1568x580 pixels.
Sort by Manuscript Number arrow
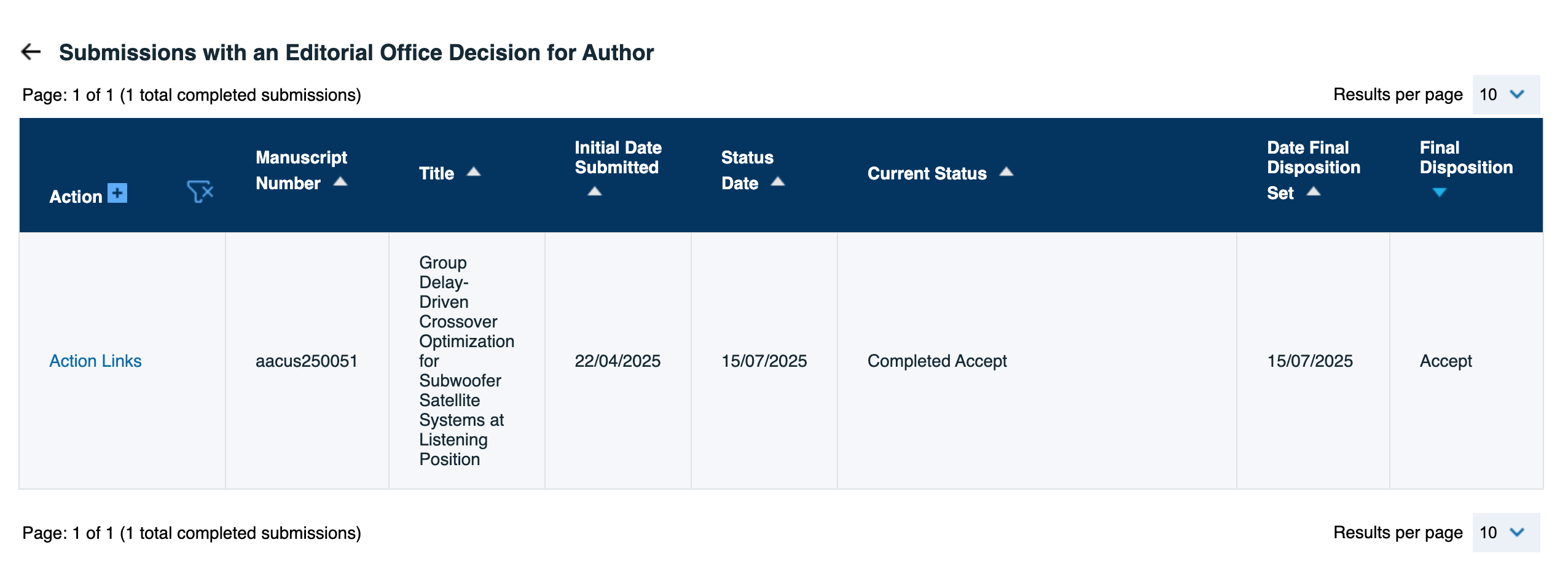pos(340,182)
